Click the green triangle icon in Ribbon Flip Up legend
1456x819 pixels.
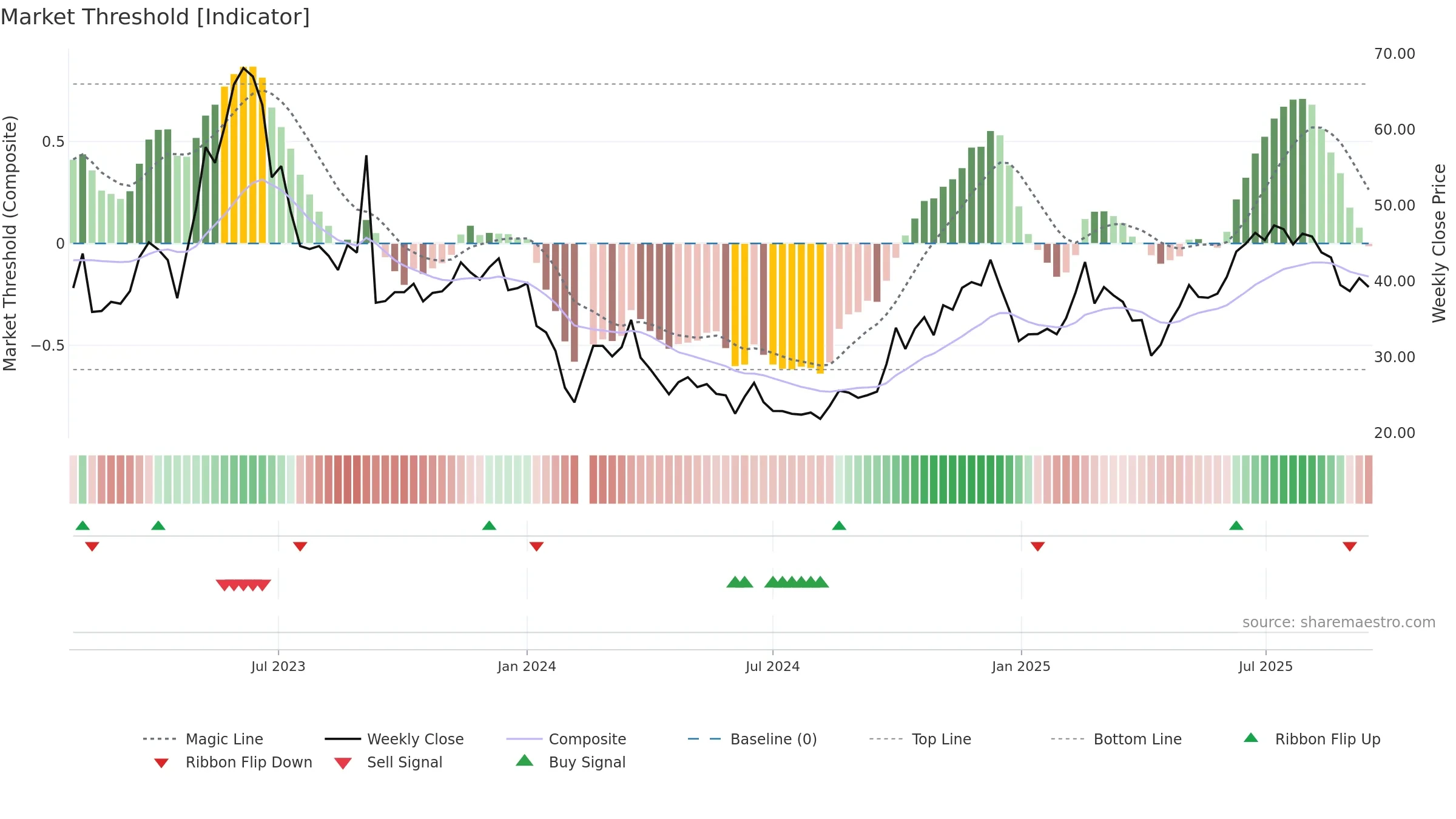(x=1251, y=738)
